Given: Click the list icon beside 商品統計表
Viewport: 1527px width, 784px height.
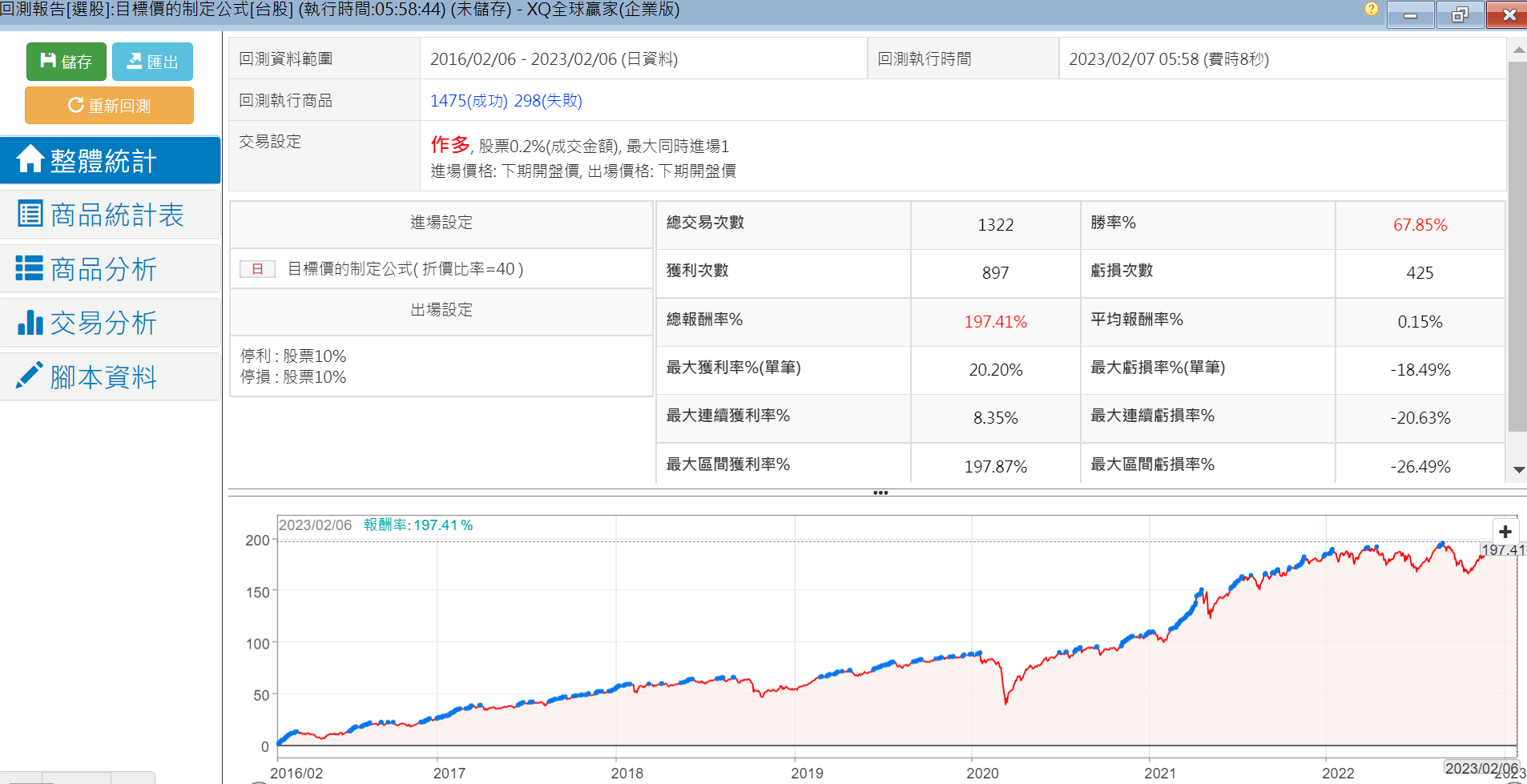Looking at the screenshot, I should tap(30, 214).
